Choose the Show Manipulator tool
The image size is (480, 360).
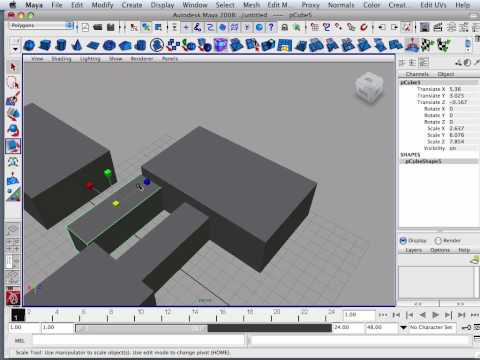click(x=13, y=194)
